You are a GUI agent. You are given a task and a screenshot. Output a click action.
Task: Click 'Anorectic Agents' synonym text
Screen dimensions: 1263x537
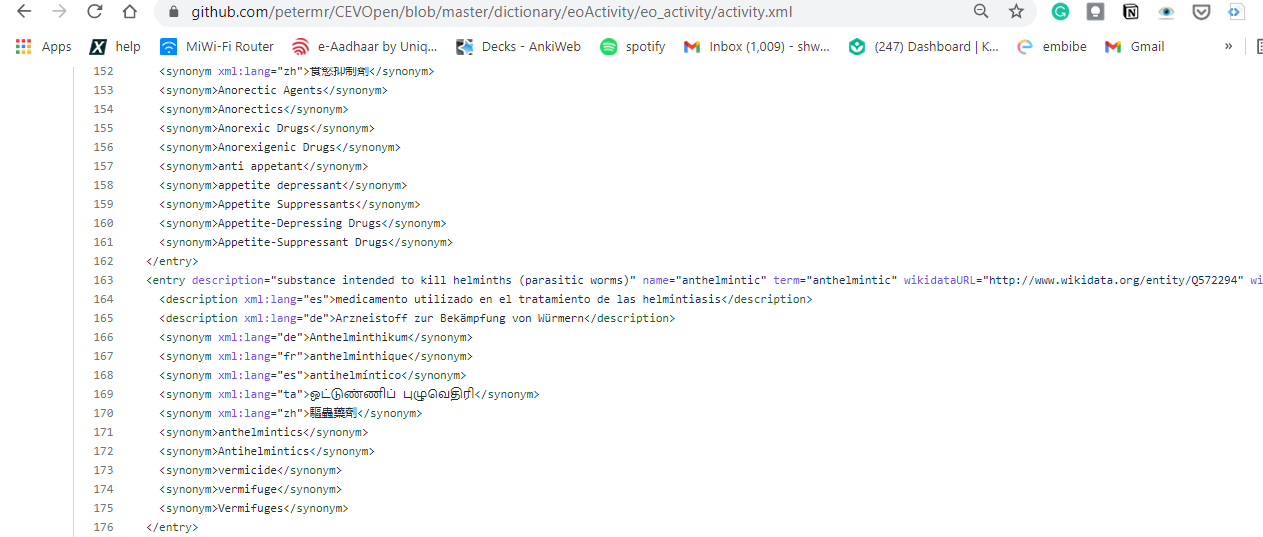pos(270,91)
